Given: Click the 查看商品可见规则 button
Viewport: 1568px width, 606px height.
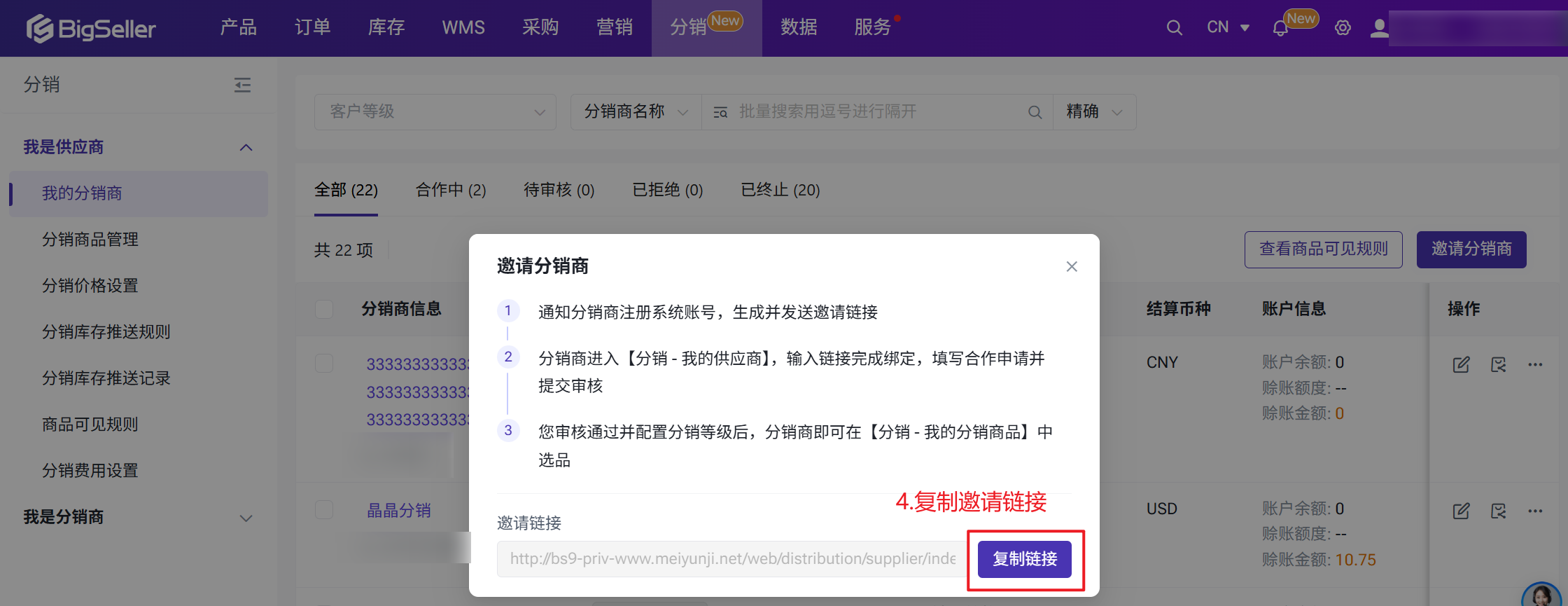Looking at the screenshot, I should 1323,249.
